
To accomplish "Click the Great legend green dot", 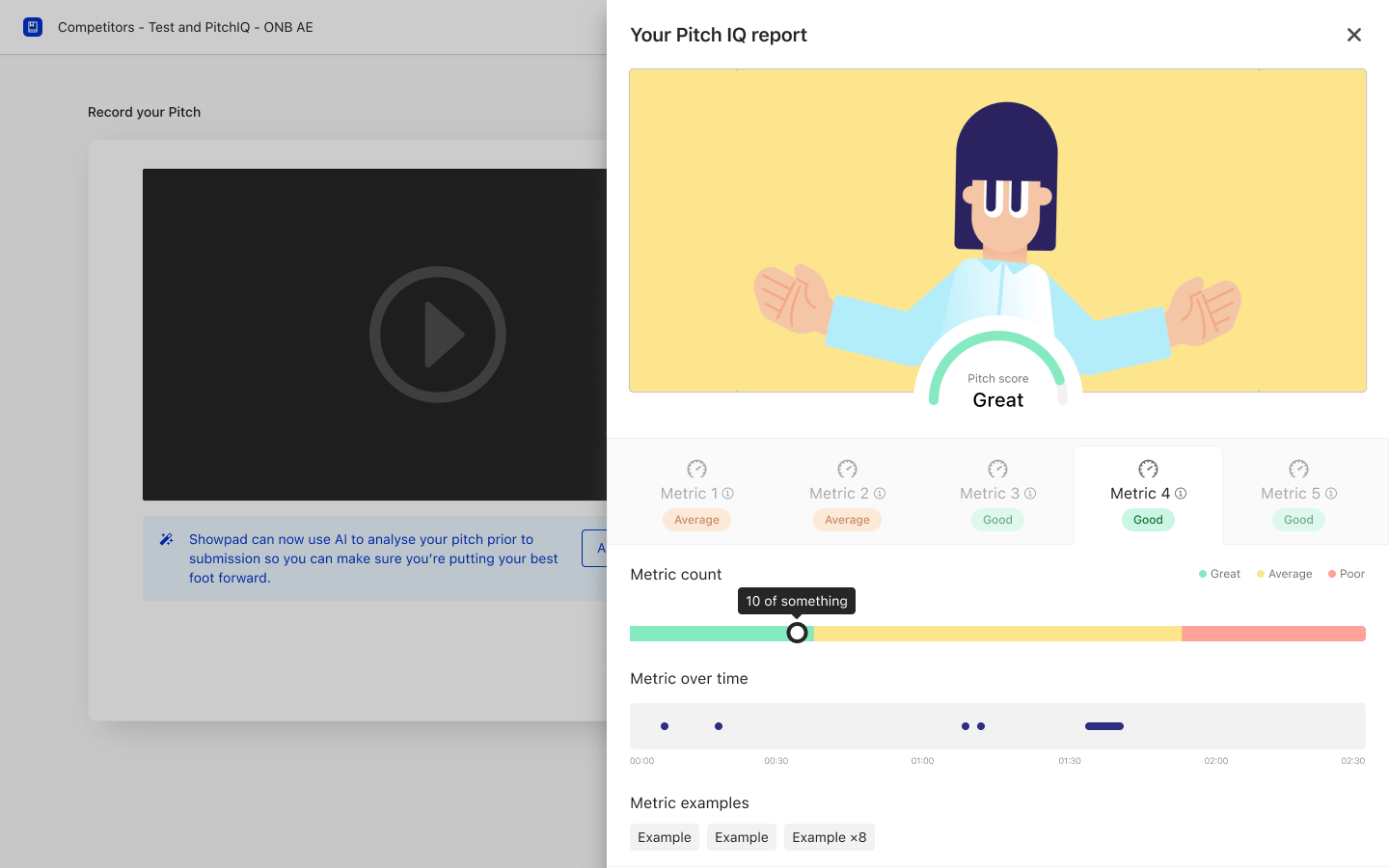I will [1203, 574].
